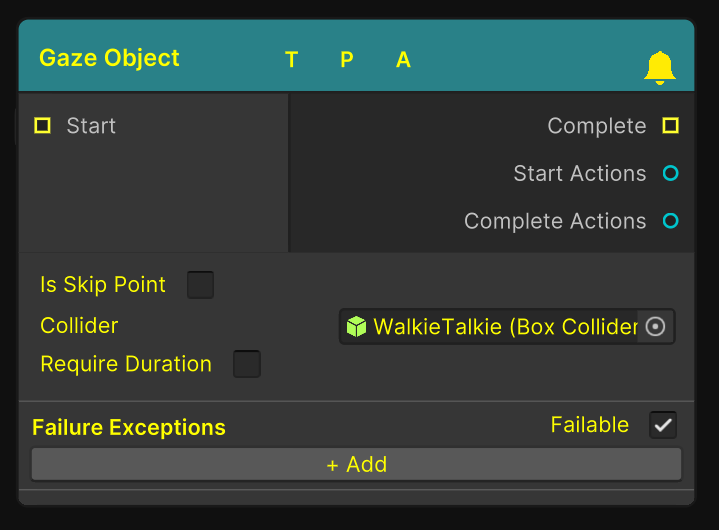Viewport: 719px width, 530px height.
Task: Enable the Is Skip Point checkbox
Action: pos(200,285)
